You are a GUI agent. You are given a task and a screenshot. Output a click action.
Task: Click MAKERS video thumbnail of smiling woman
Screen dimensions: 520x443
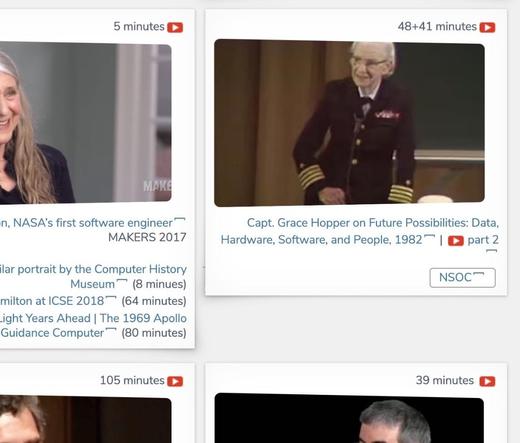tap(86, 123)
